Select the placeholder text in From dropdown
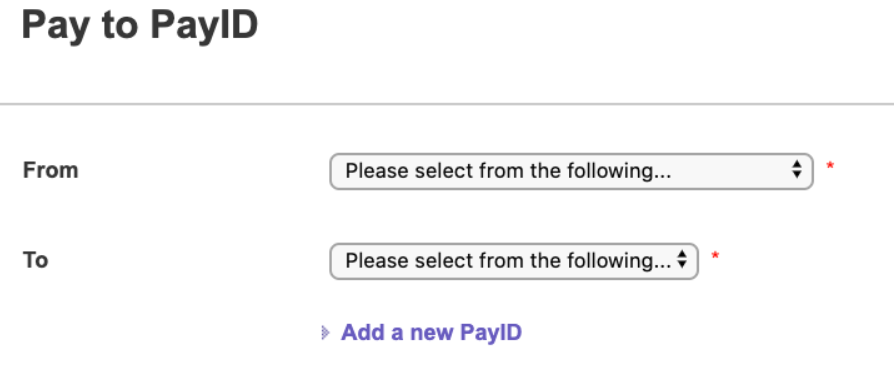Viewport: 896px width, 372px height. (508, 171)
